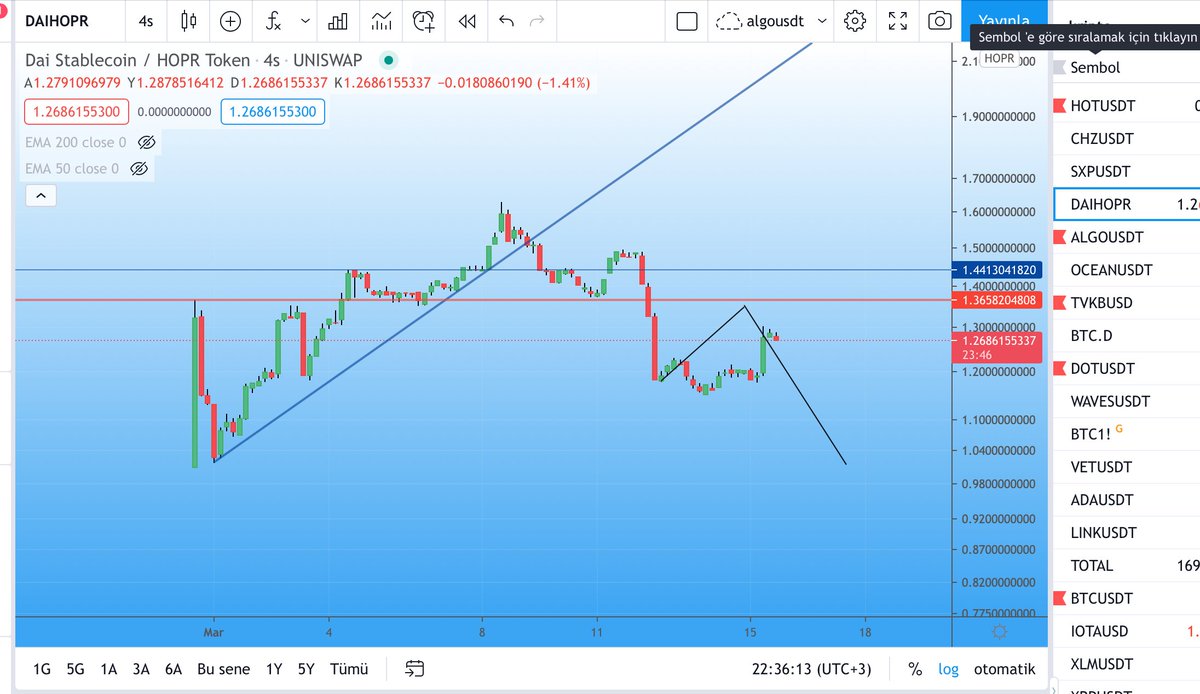1200x694 pixels.
Task: Add a symbol to compare
Action: point(231,21)
